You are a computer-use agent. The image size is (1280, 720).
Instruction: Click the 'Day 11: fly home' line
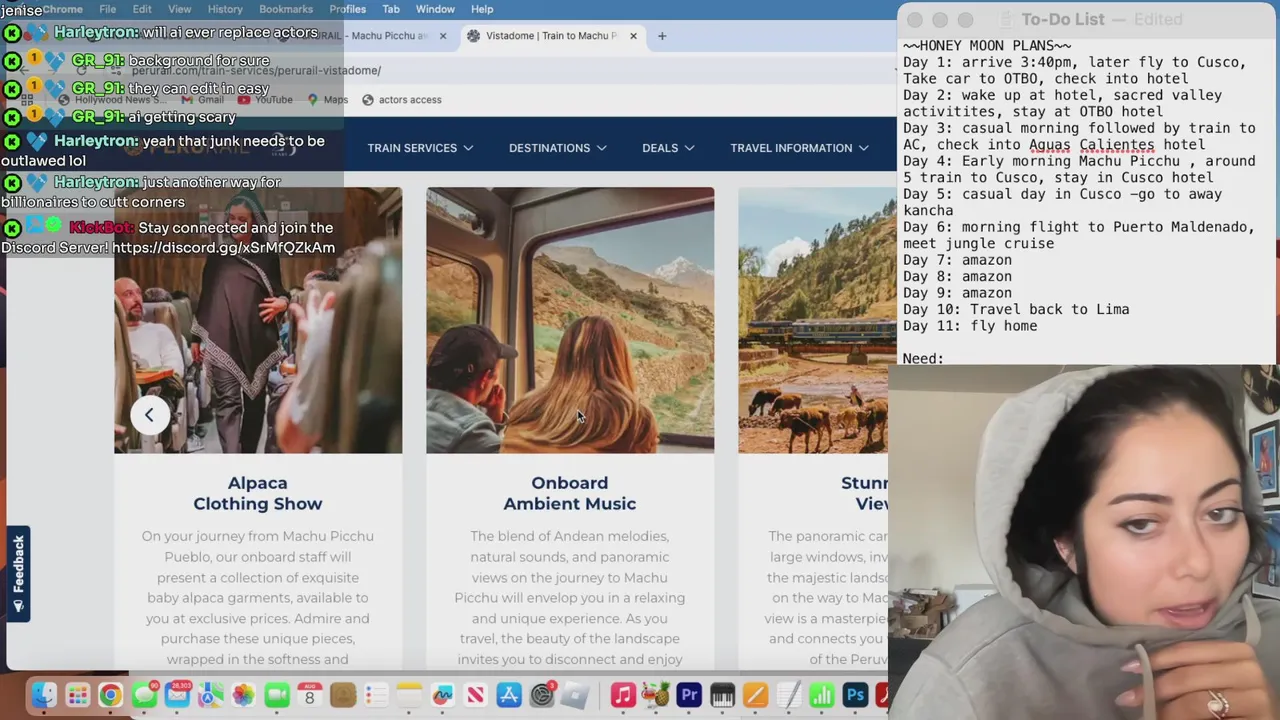[970, 326]
